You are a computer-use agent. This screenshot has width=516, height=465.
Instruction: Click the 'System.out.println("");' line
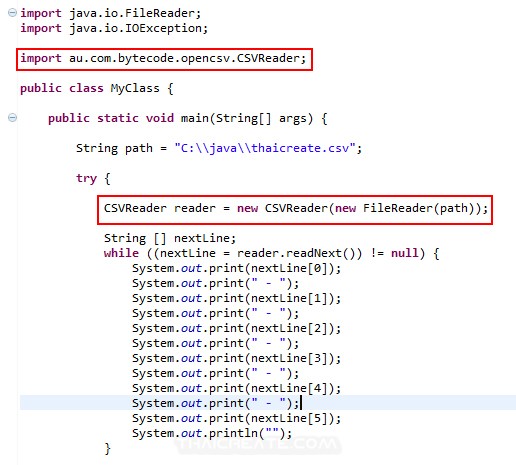(212, 433)
